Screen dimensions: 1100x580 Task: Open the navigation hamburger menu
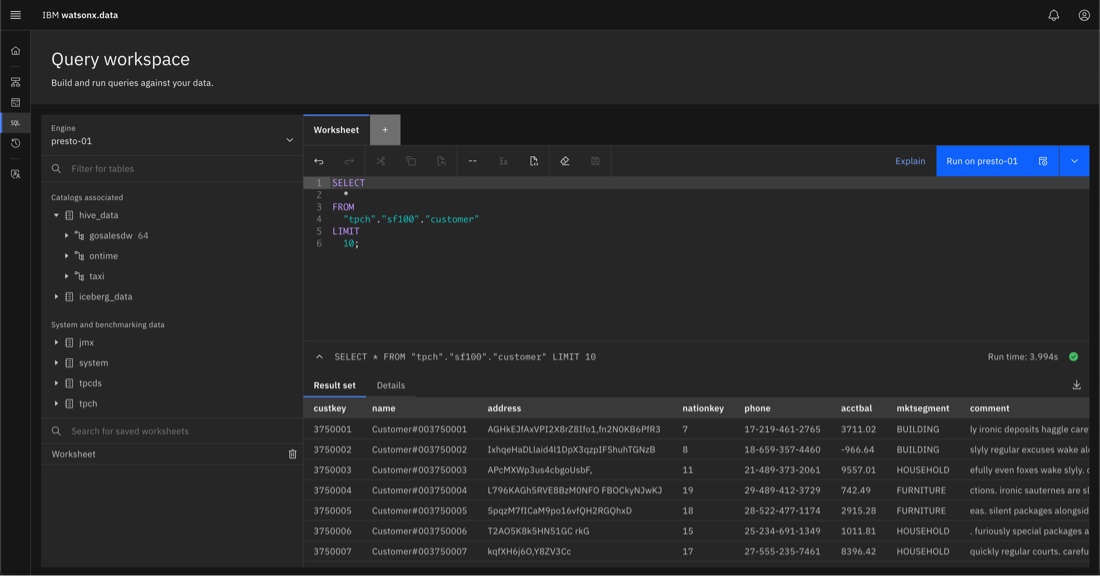[15, 15]
